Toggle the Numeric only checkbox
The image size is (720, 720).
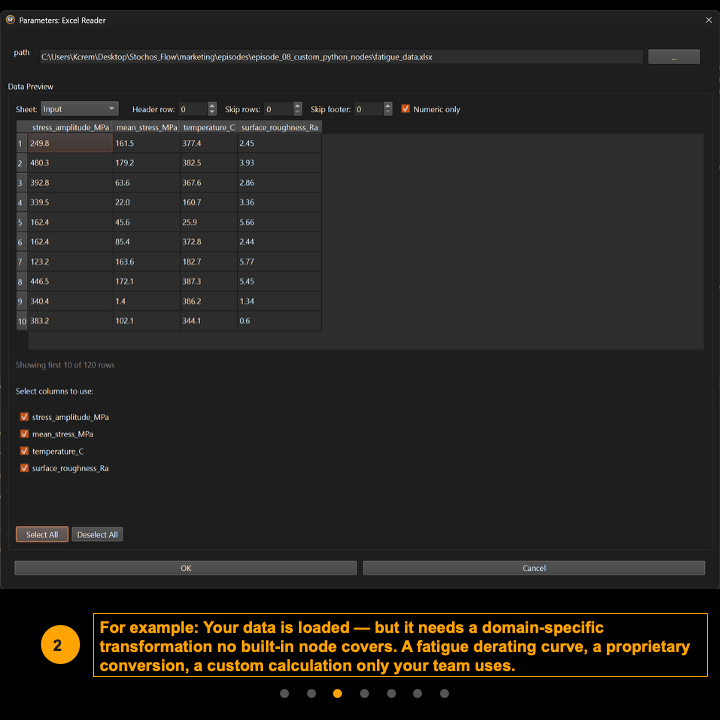(405, 109)
